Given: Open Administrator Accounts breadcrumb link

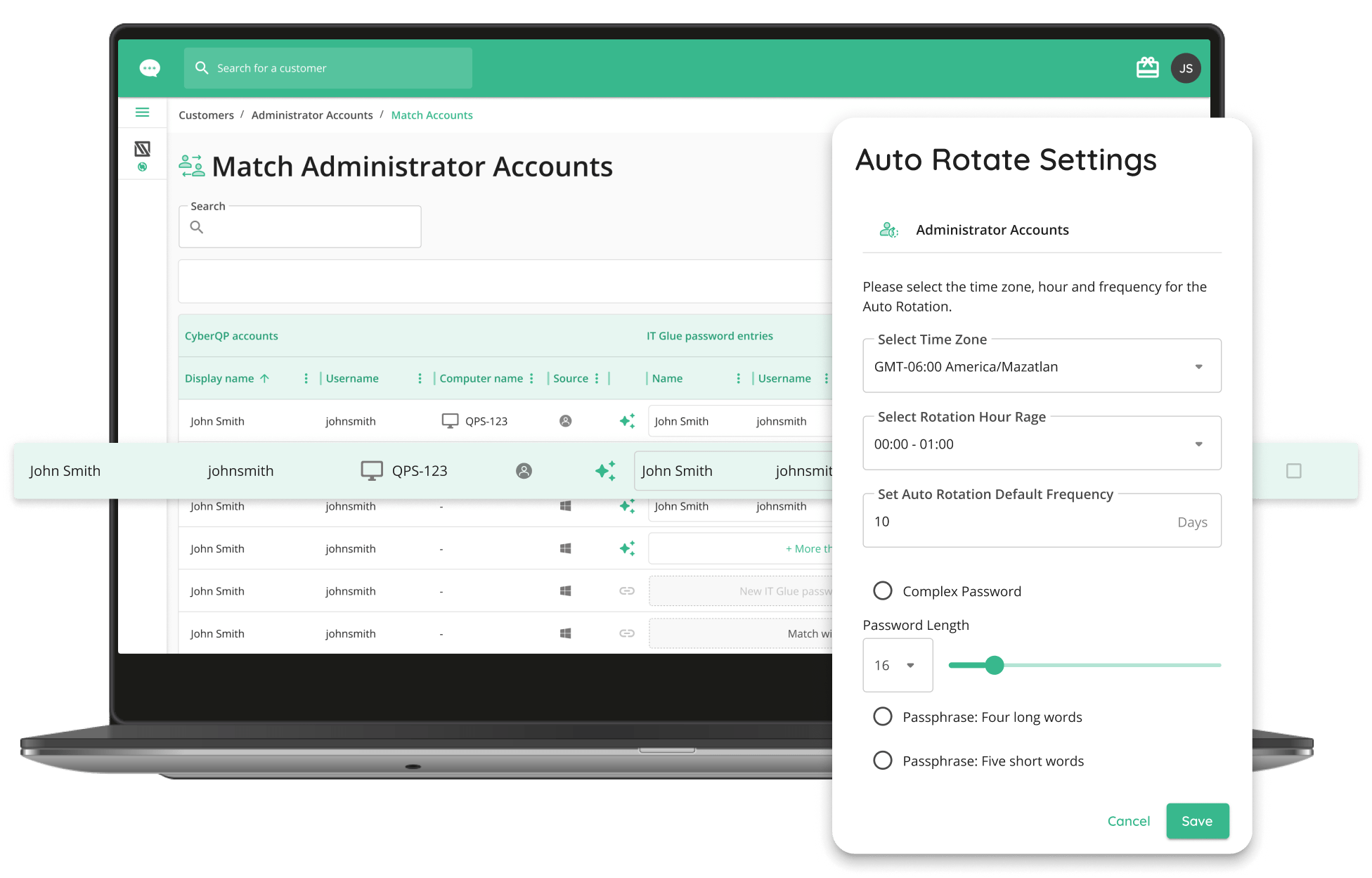Looking at the screenshot, I should point(312,115).
